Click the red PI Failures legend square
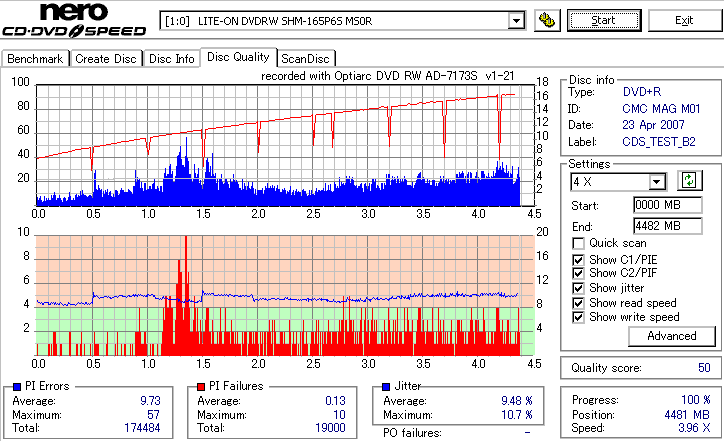724x441 pixels. tap(201, 387)
